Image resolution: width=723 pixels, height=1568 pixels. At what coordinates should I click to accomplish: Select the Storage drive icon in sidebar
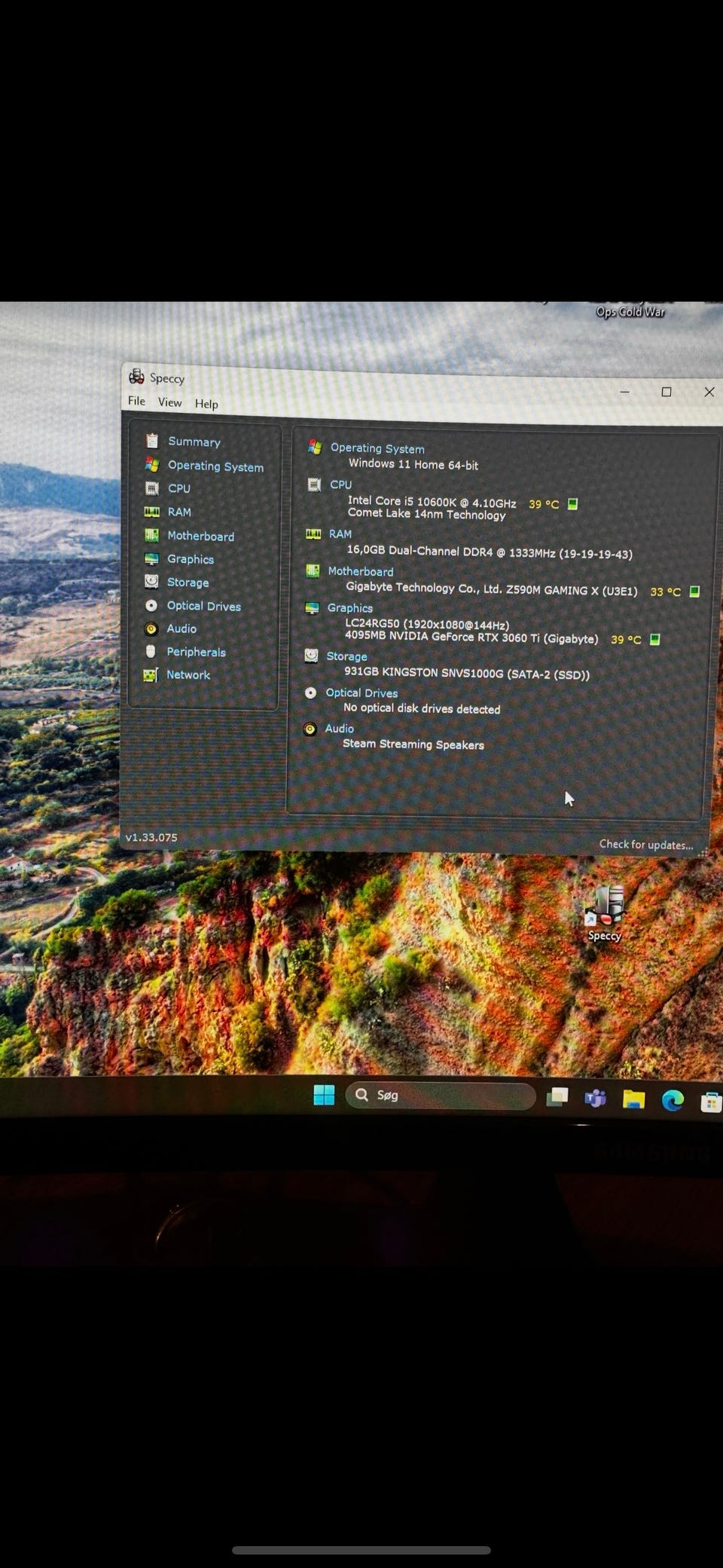click(x=151, y=582)
